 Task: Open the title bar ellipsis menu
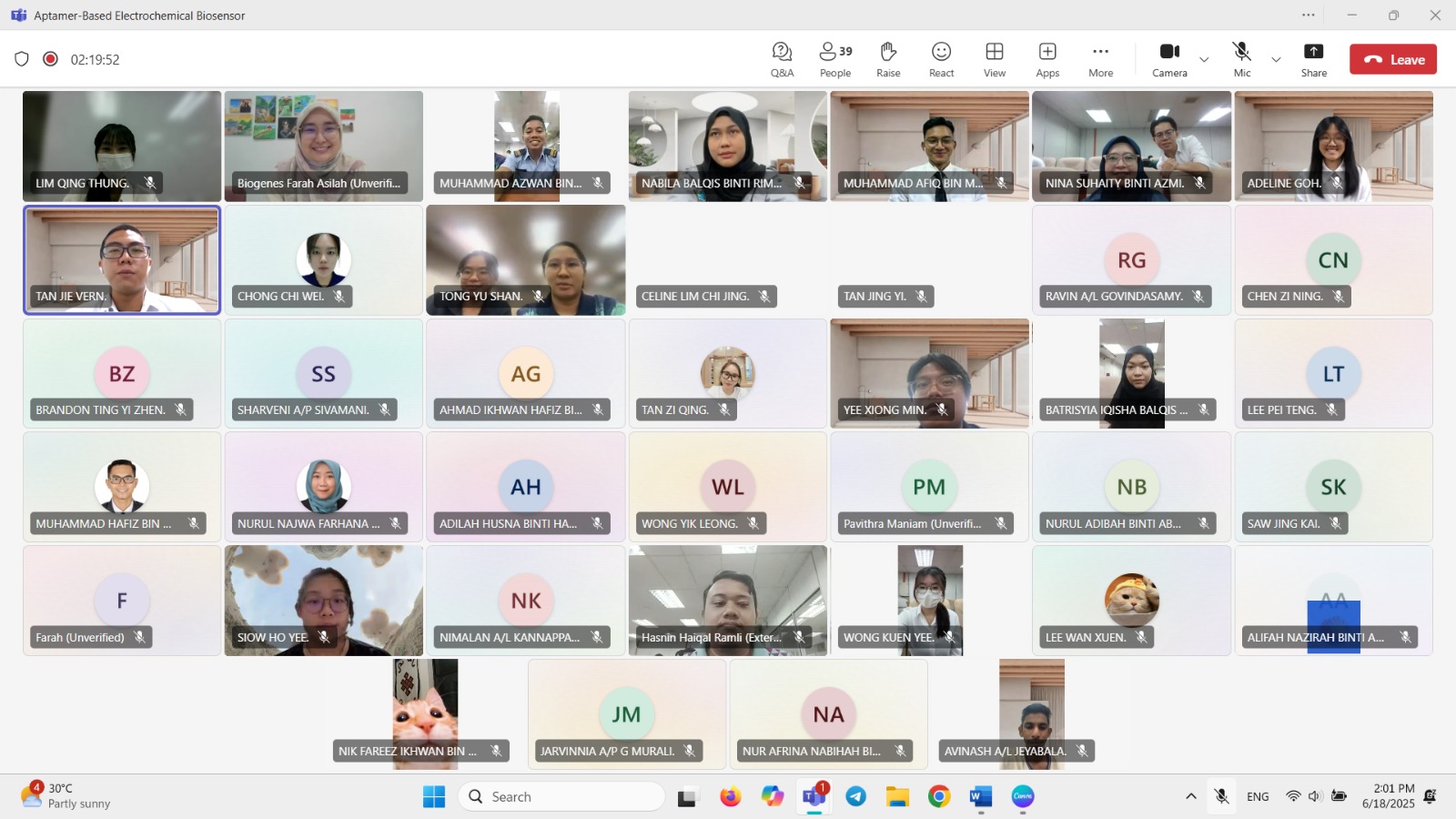(1309, 15)
